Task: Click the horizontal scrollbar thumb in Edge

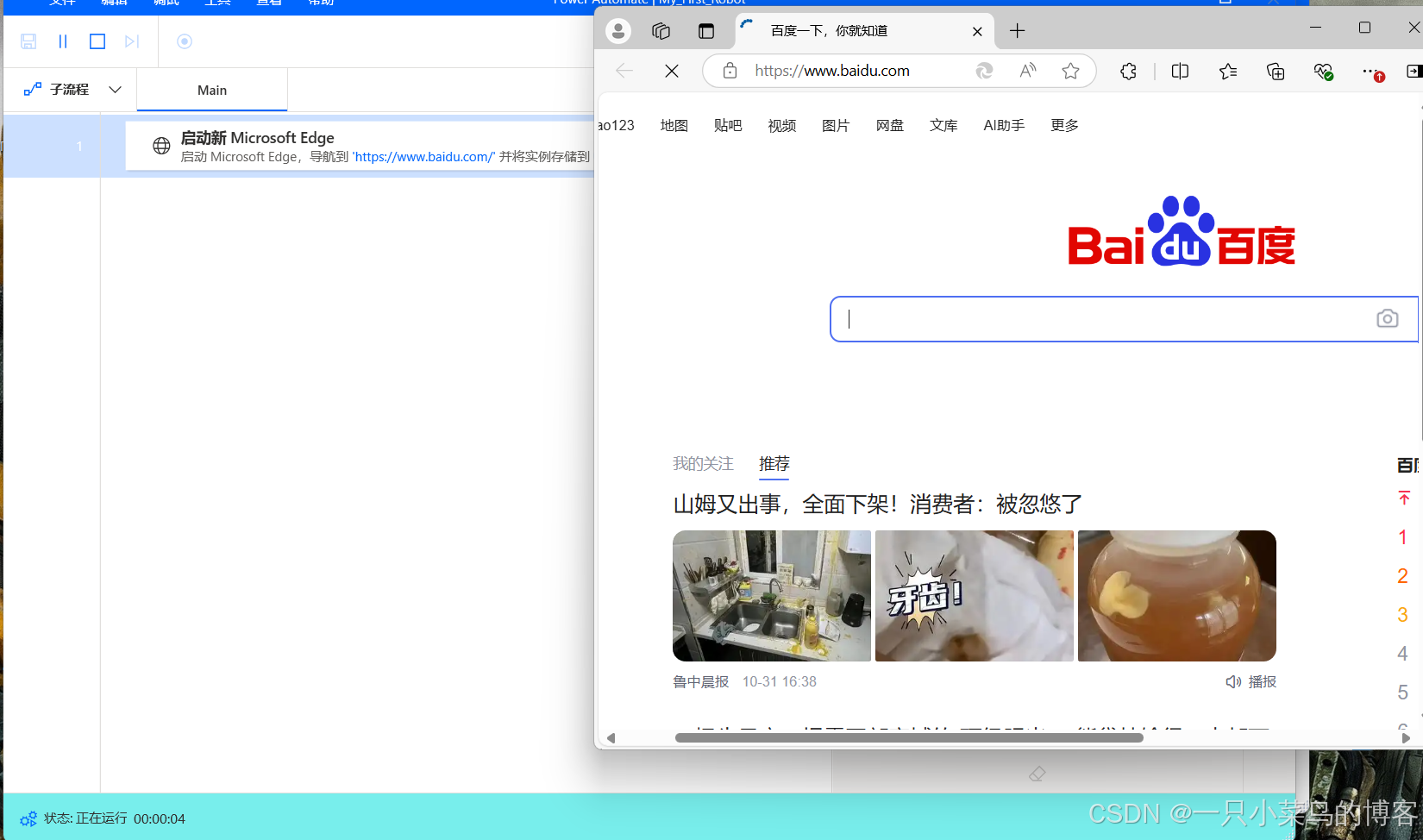Action: pyautogui.click(x=909, y=737)
